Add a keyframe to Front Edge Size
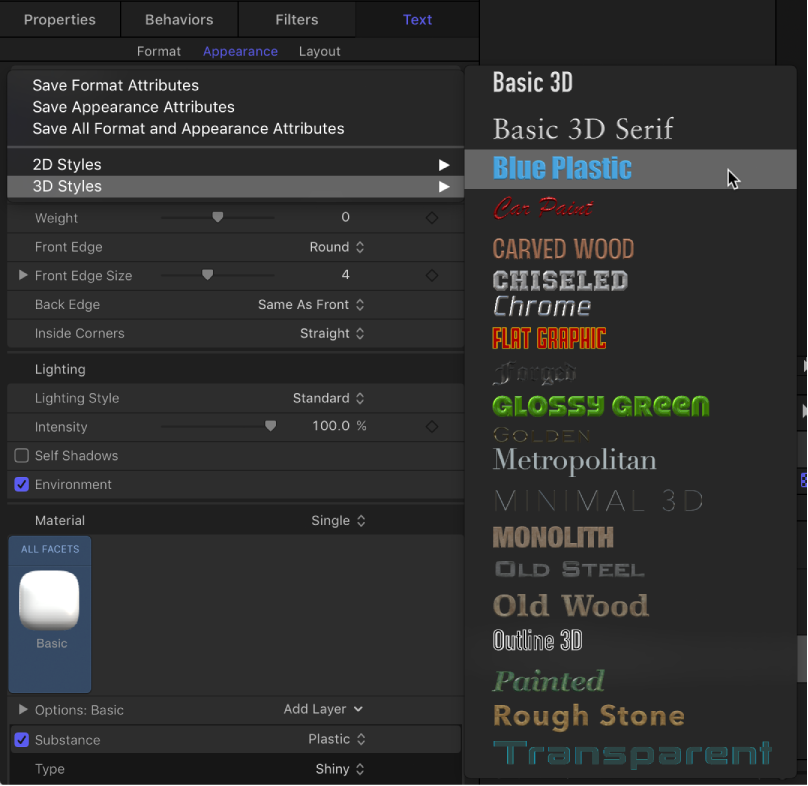 pyautogui.click(x=431, y=275)
